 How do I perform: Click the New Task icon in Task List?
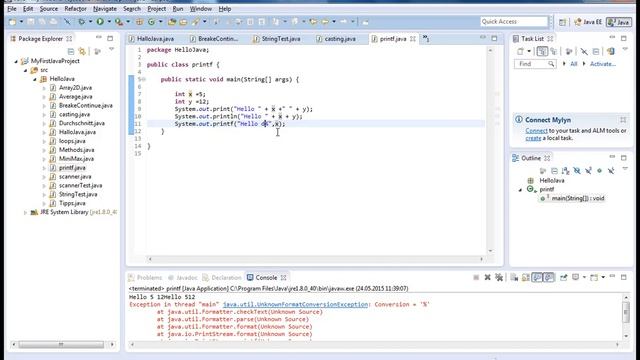(x=520, y=51)
